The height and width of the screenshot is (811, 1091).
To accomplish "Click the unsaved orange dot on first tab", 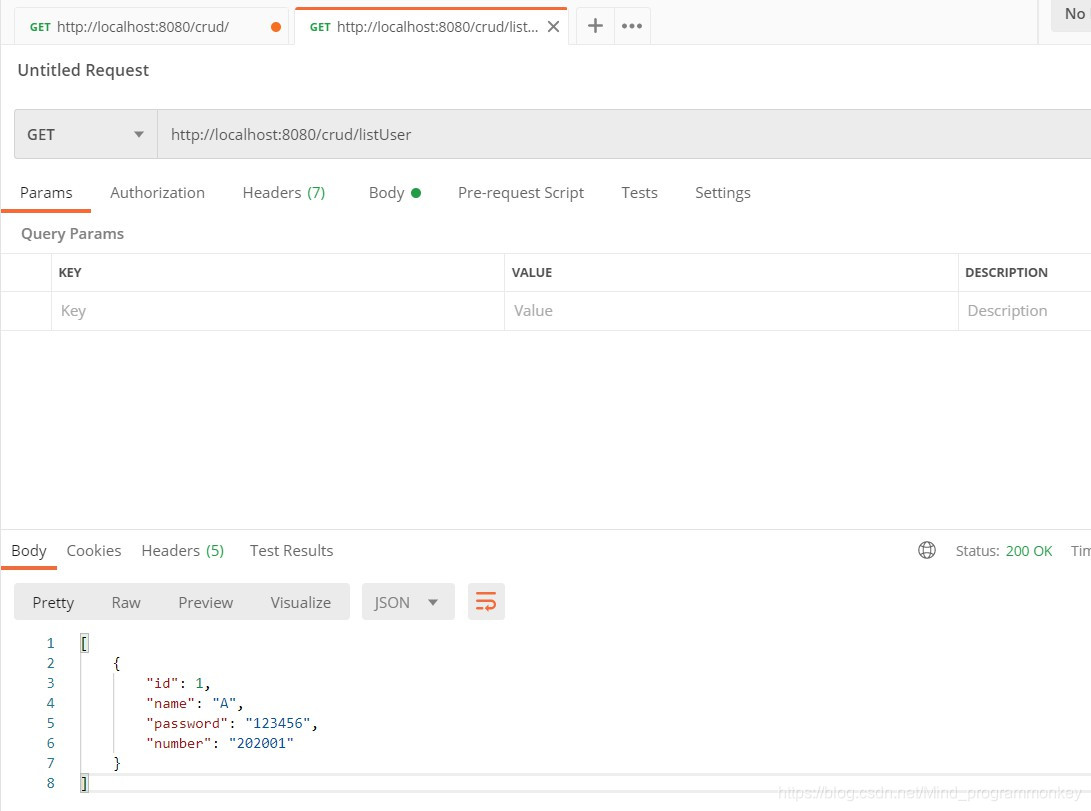I will pos(276,26).
